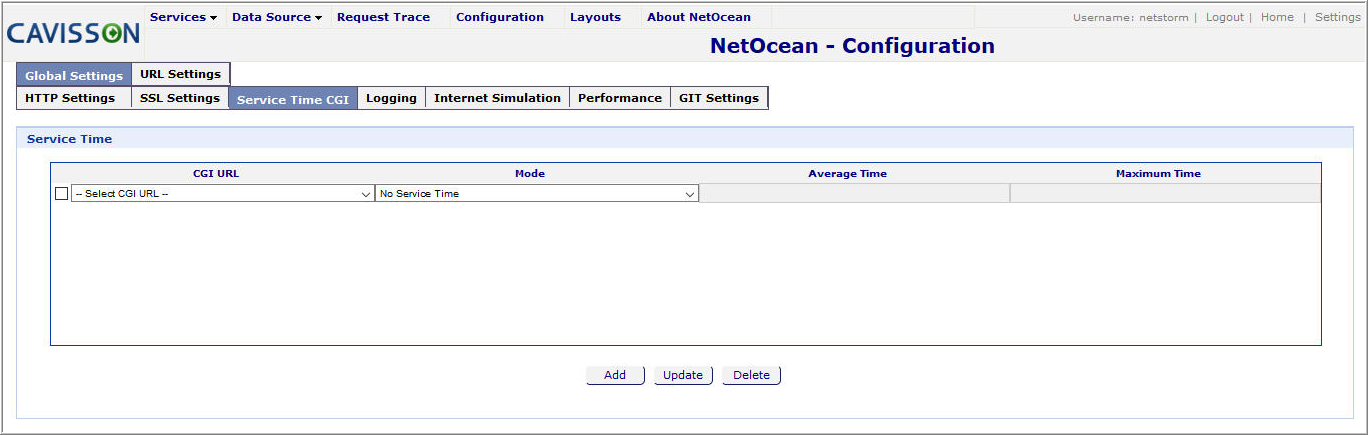
Task: Click the Cavisson logo
Action: (73, 33)
